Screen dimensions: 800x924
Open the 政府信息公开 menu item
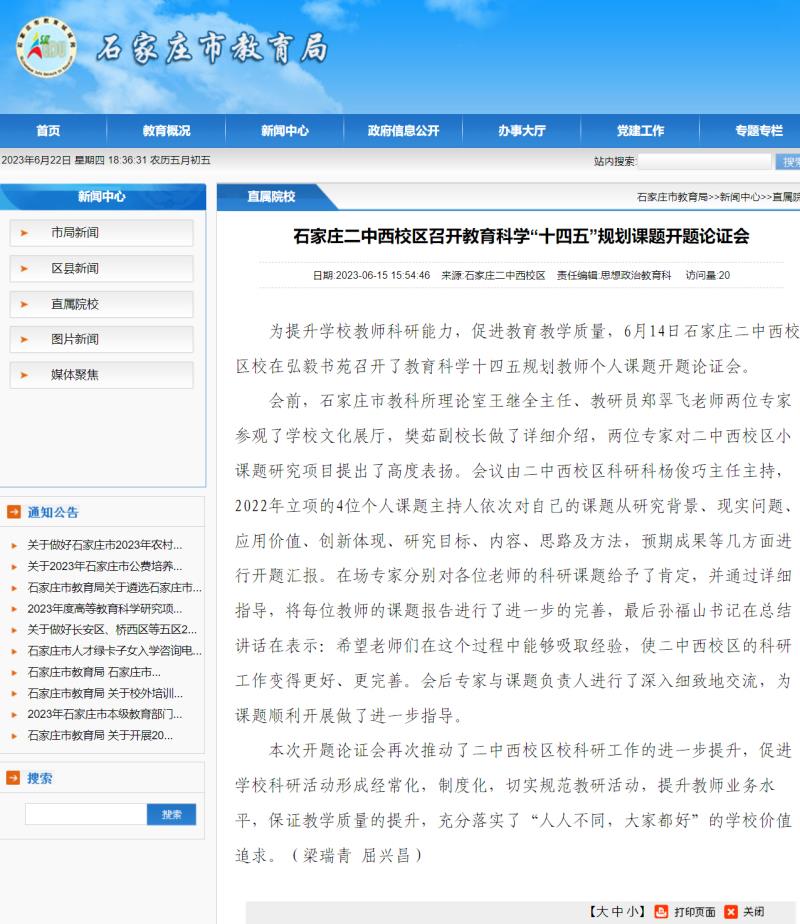pos(403,131)
